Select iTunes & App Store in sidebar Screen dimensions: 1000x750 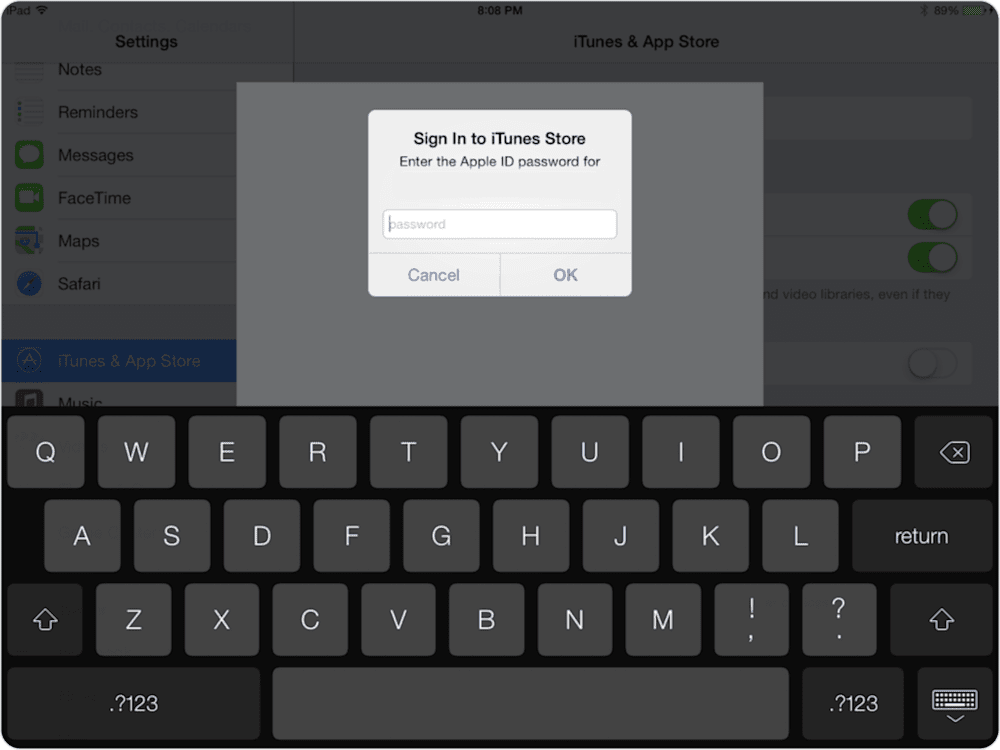pyautogui.click(x=119, y=360)
